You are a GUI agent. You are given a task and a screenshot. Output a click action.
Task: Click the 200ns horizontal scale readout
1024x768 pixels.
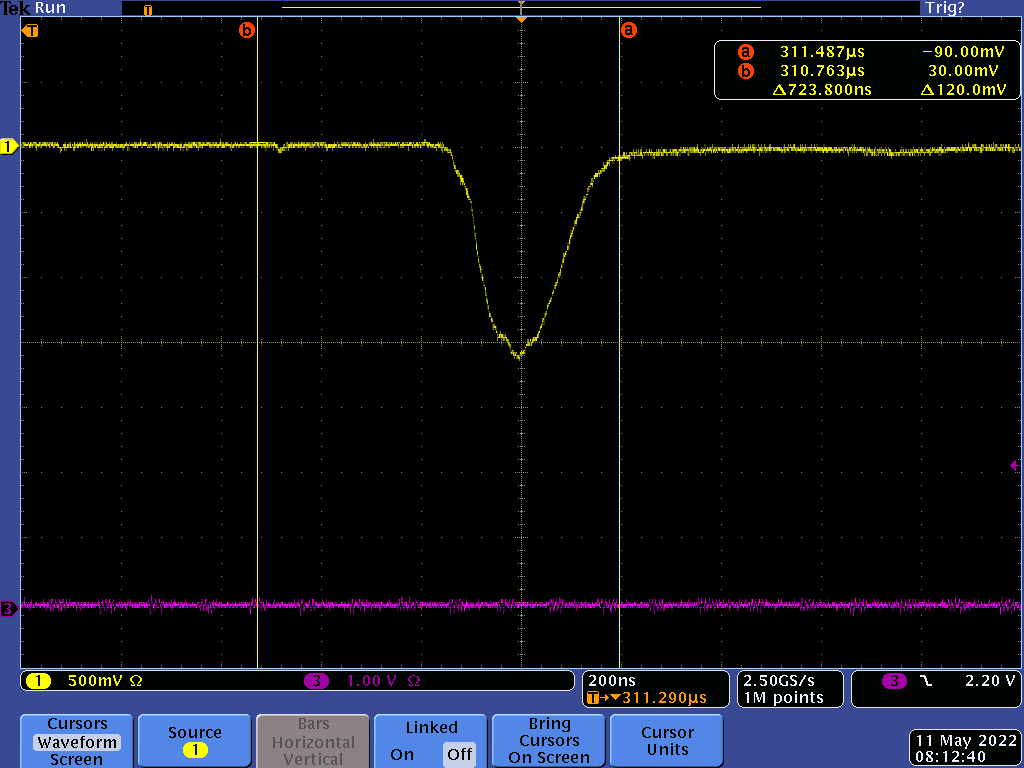pyautogui.click(x=610, y=680)
